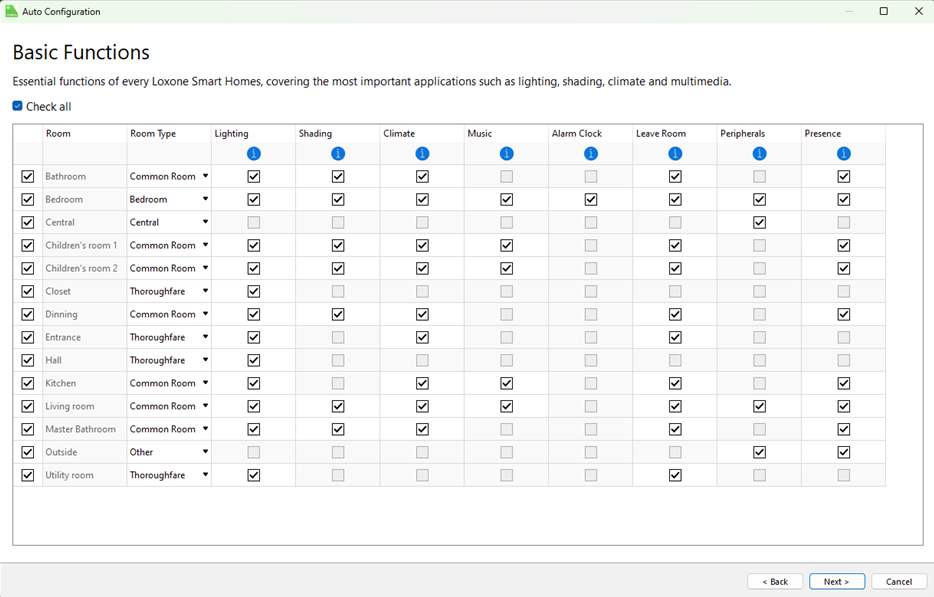
Task: Click the Room column header
Action: point(58,134)
